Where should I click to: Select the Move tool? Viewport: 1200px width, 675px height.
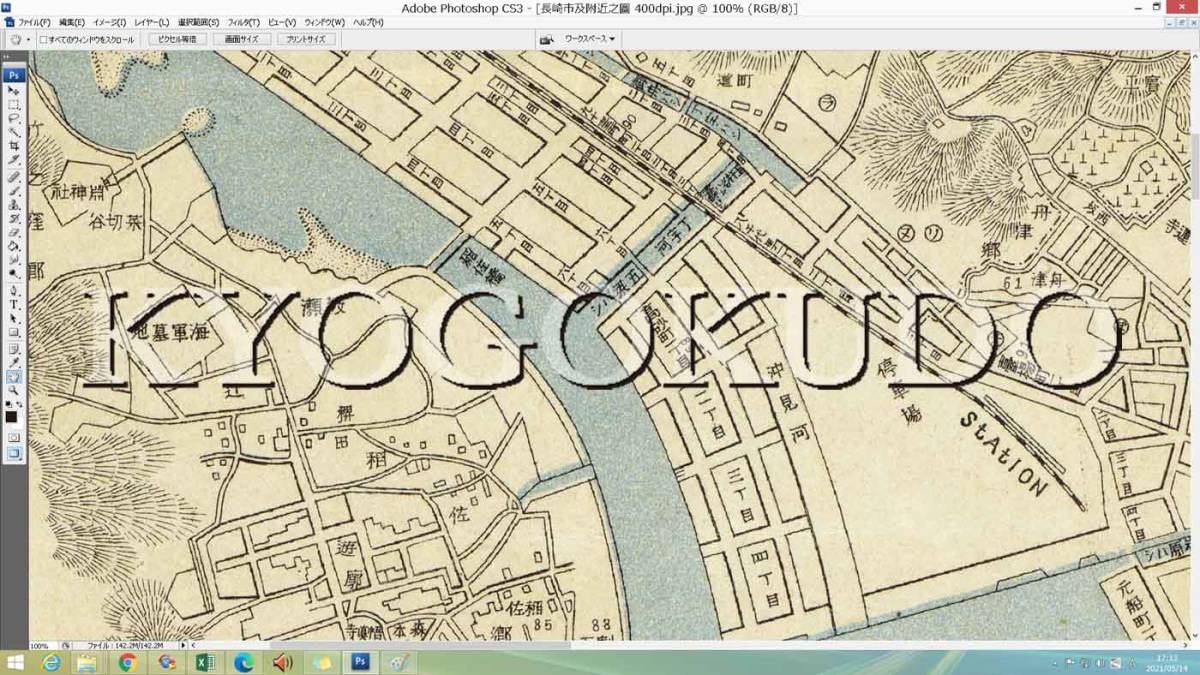pyautogui.click(x=15, y=90)
